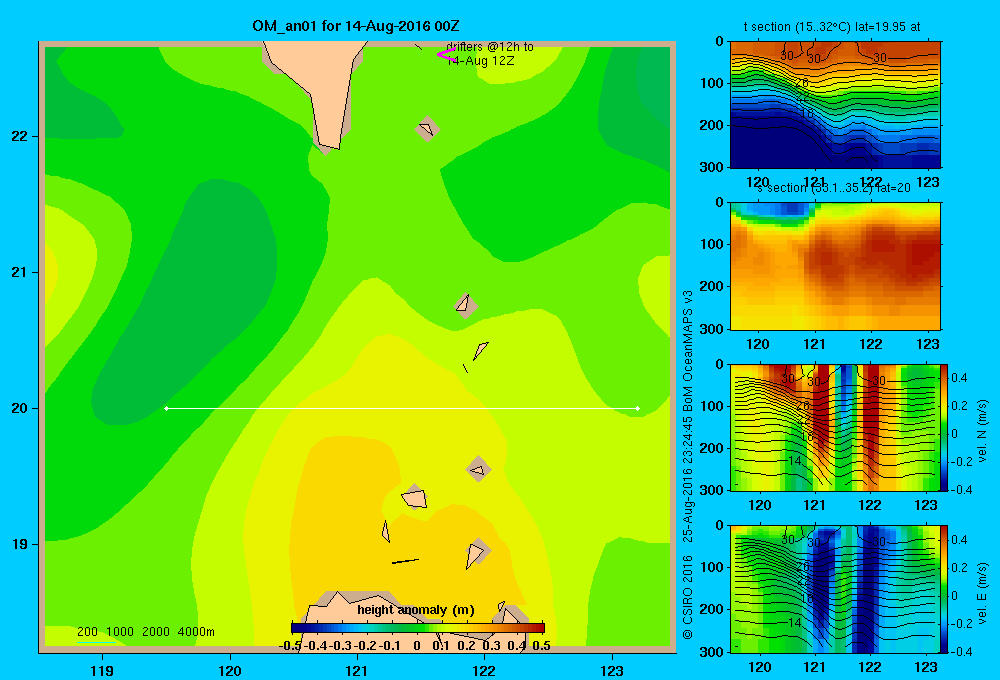Image resolution: width=1000 pixels, height=680 pixels.
Task: Click the small island east of Taiwan near 22°N
Action: (x=427, y=129)
